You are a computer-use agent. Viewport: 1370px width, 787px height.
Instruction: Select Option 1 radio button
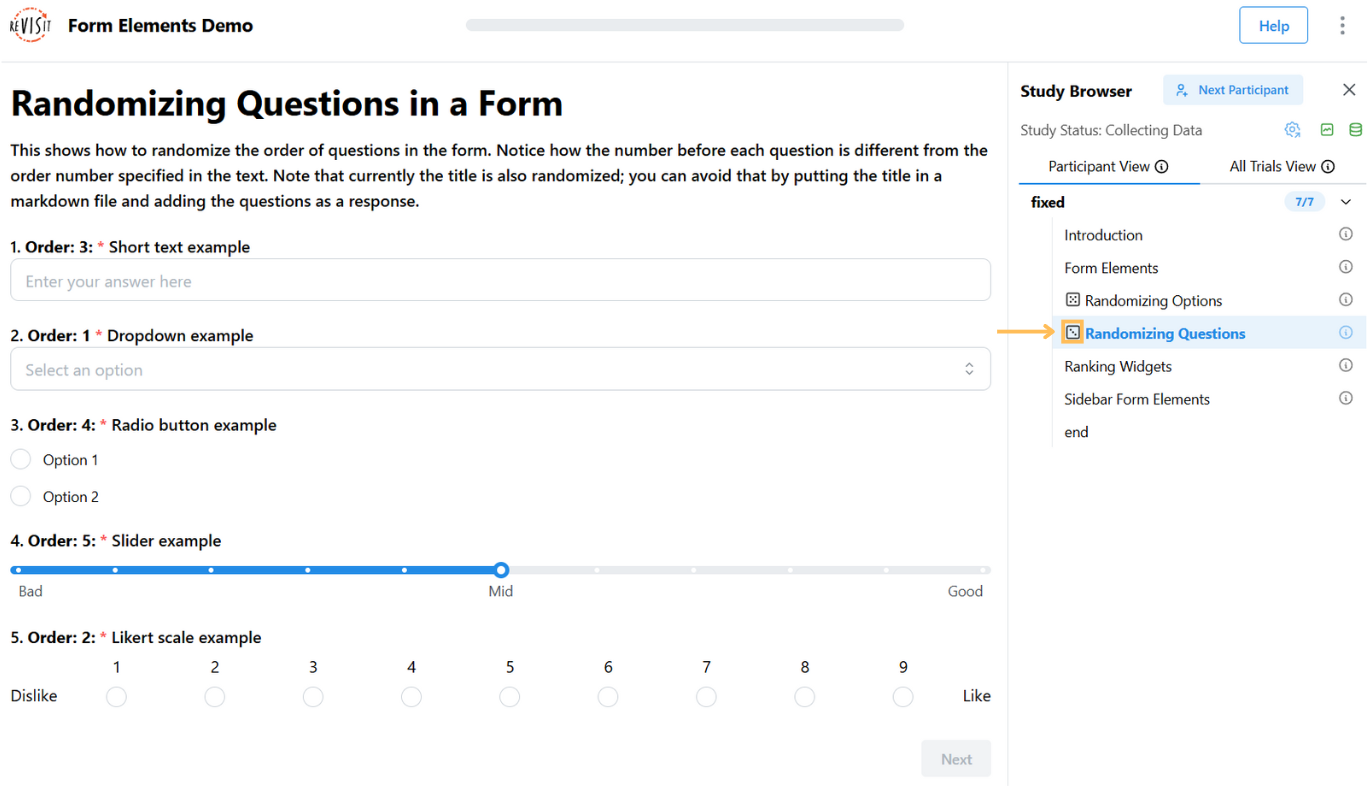pos(20,459)
